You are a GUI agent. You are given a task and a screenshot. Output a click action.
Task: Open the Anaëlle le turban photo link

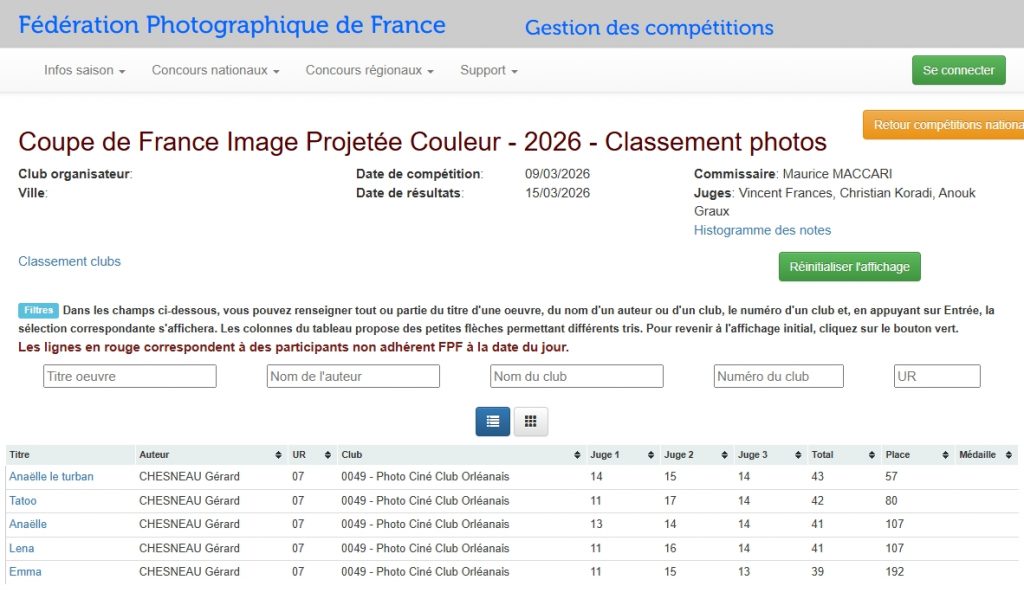[51, 477]
